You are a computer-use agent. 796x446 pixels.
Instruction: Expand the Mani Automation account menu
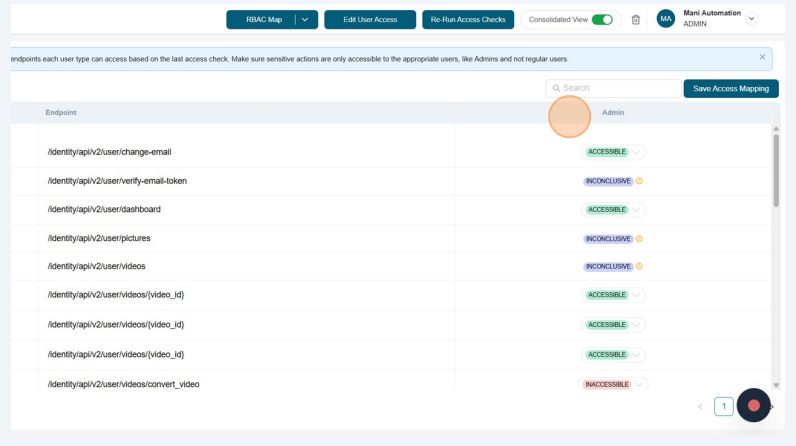752,19
